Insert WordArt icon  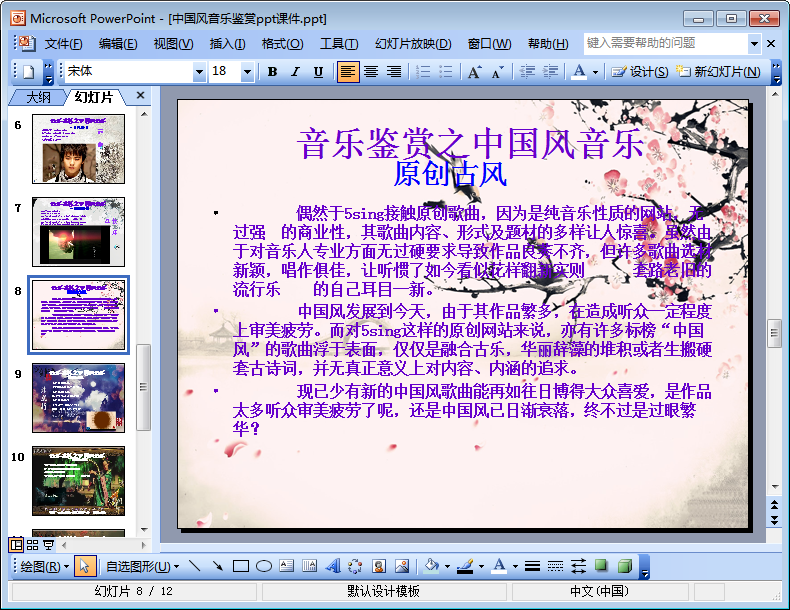[x=333, y=567]
